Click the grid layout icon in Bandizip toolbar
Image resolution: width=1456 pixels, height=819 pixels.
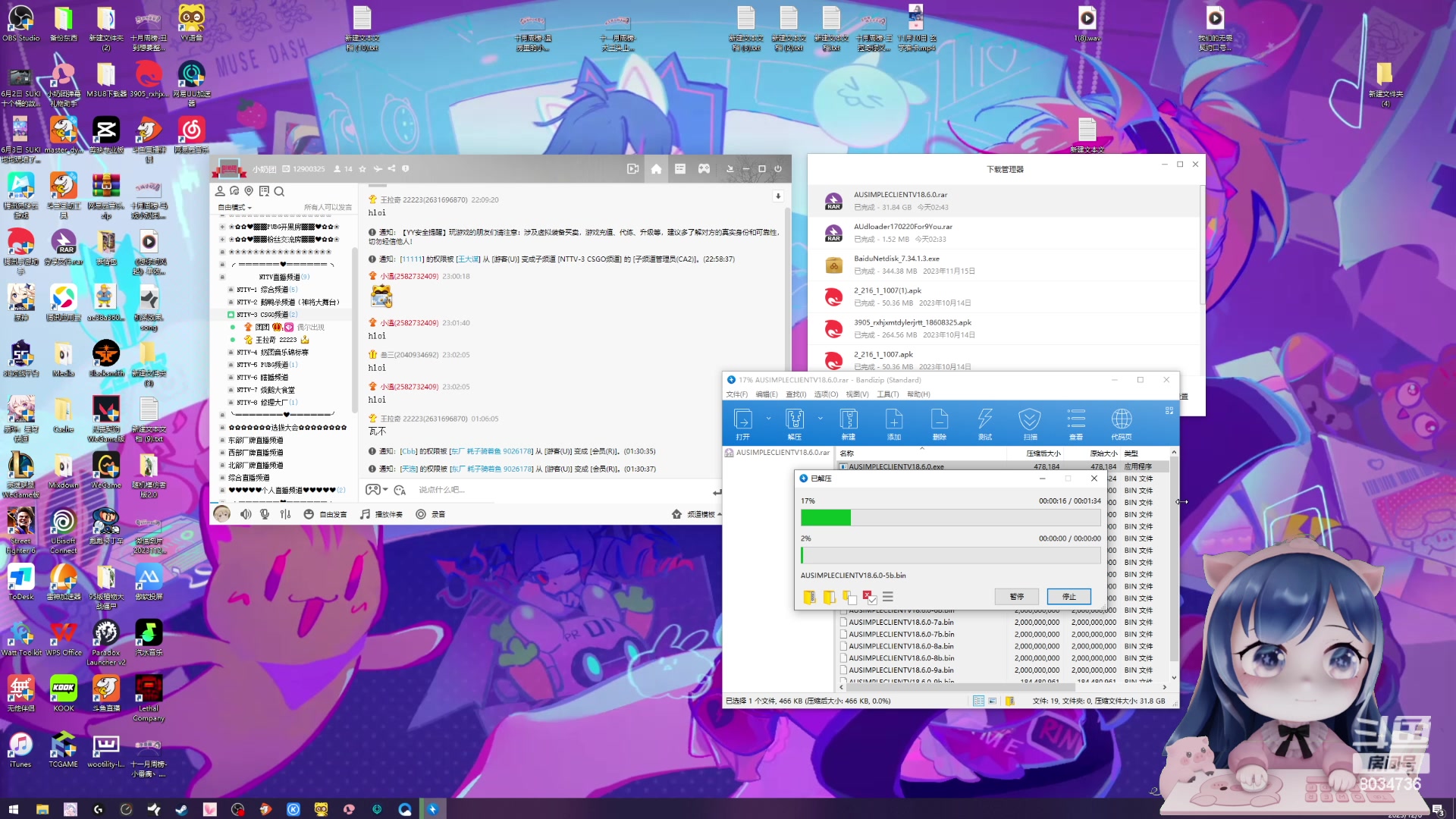pyautogui.click(x=1169, y=410)
